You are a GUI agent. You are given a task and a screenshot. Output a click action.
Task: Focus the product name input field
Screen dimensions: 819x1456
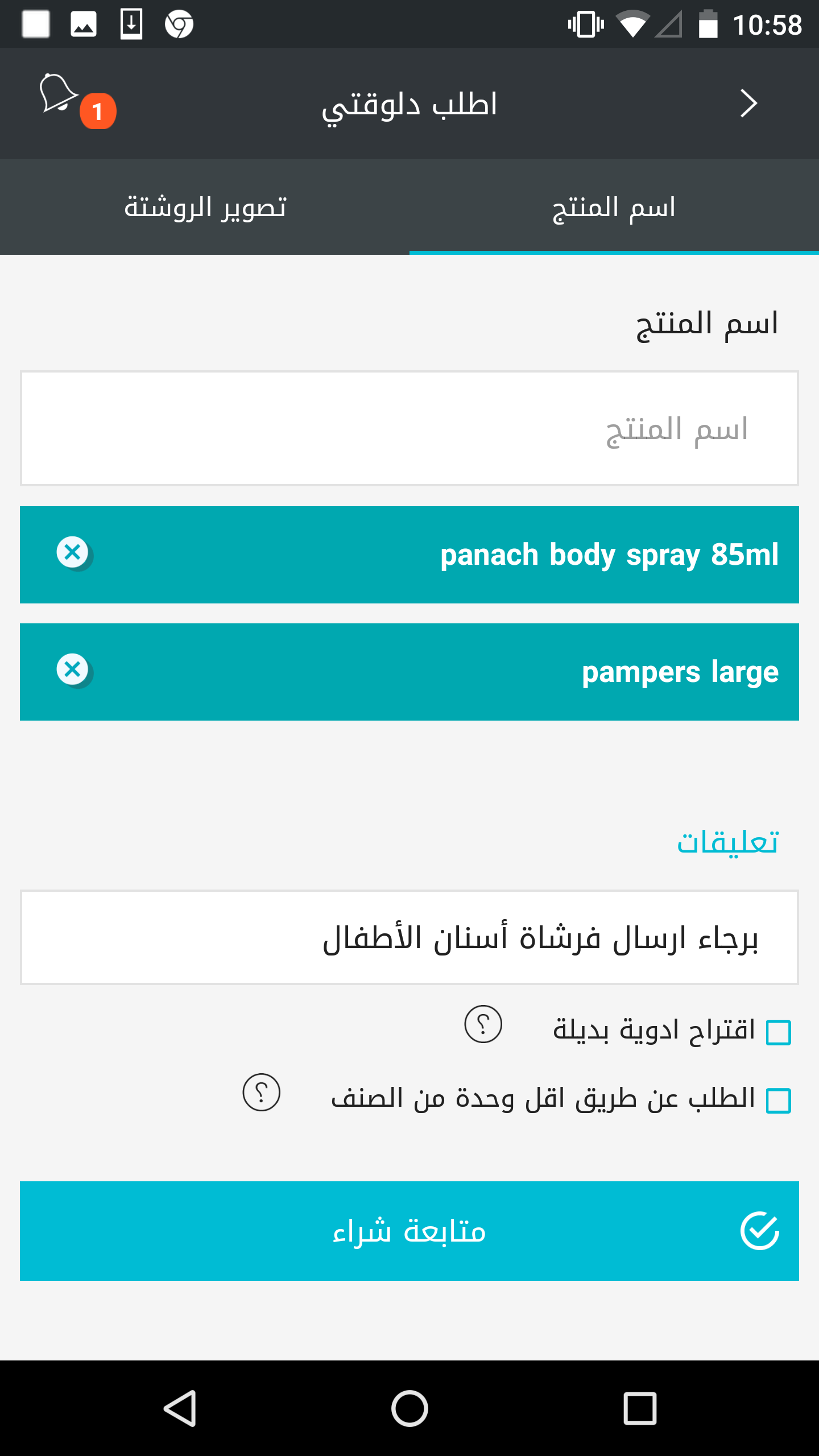409,428
